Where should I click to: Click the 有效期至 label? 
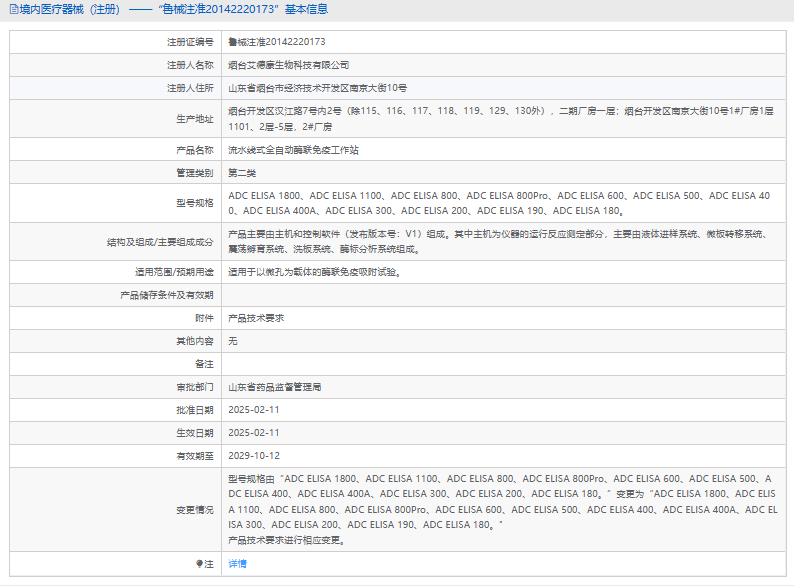[x=195, y=456]
